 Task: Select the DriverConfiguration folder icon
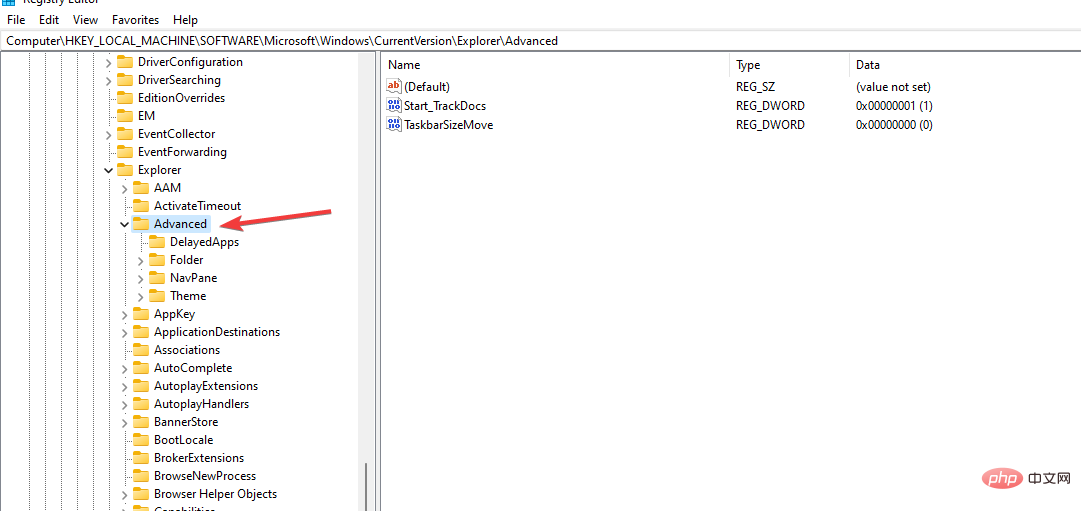(125, 62)
